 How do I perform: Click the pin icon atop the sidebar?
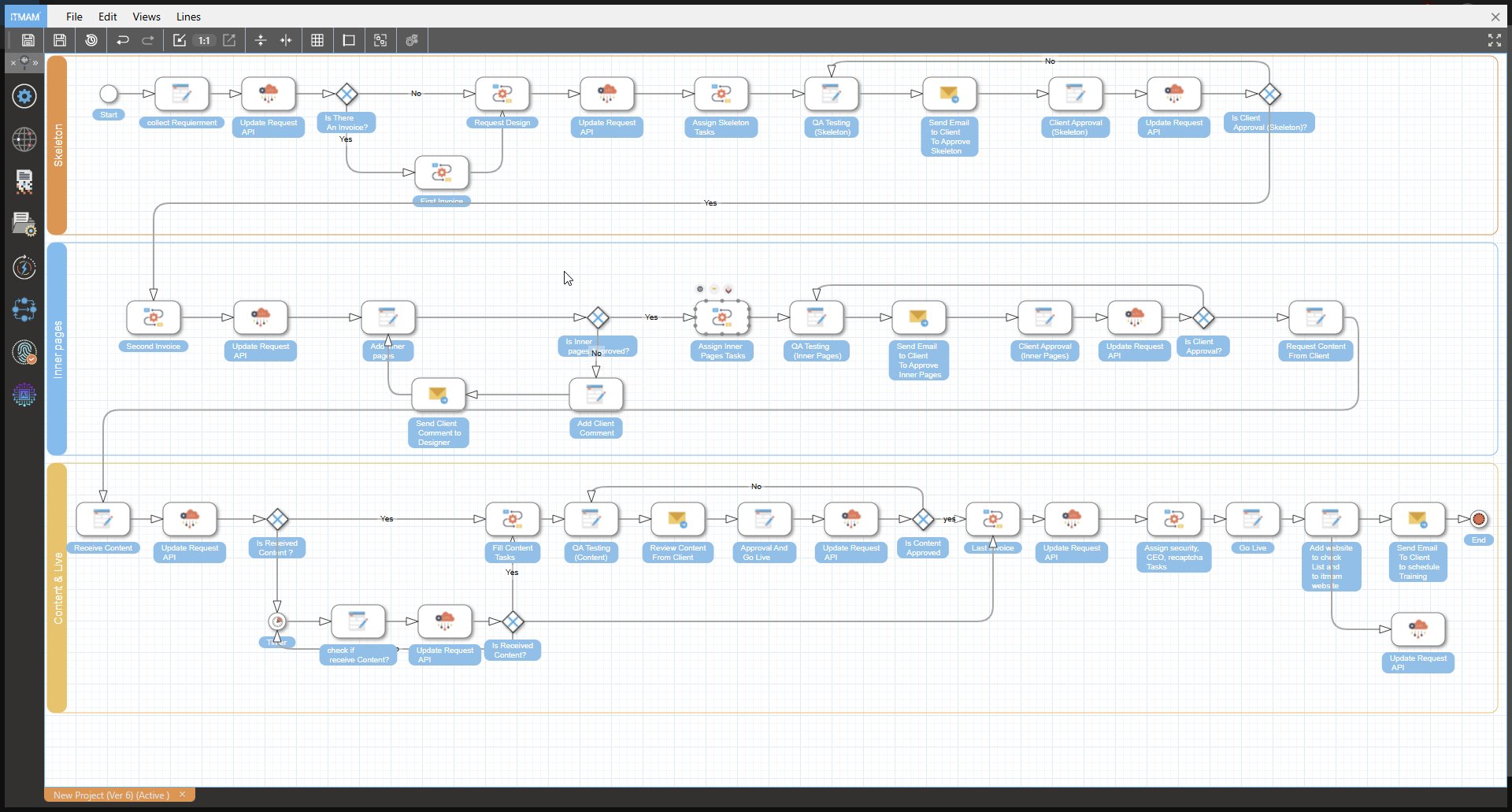(24, 61)
